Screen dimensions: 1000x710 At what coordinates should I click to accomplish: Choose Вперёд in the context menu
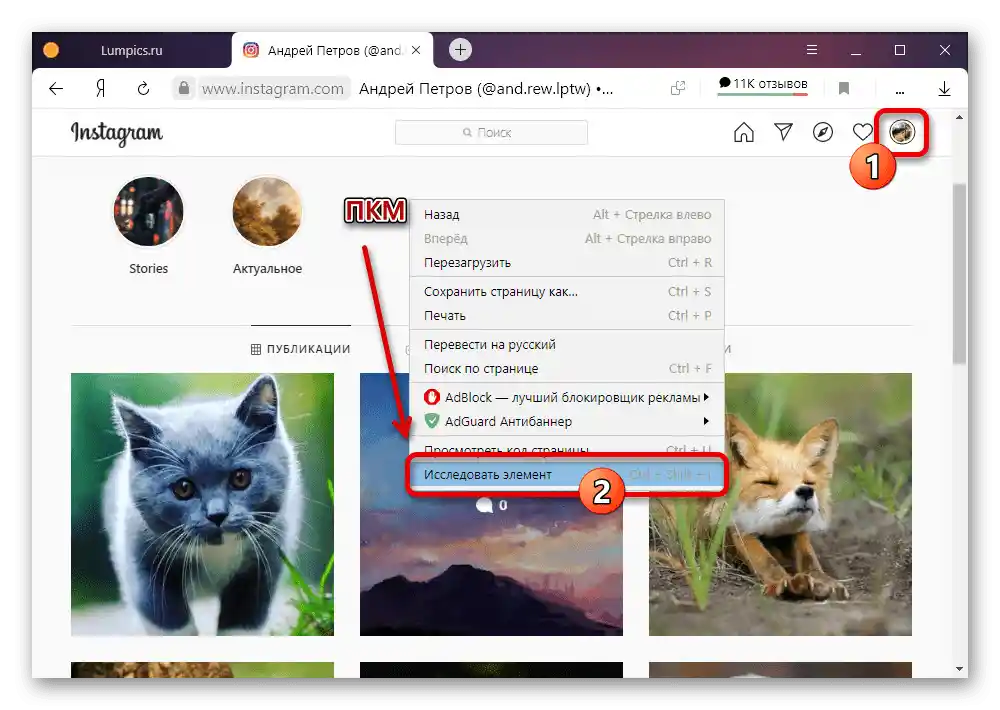pos(567,239)
